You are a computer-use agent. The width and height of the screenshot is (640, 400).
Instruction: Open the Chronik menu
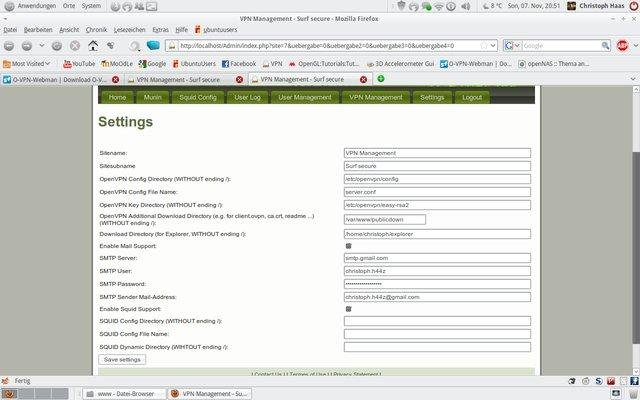(96, 30)
